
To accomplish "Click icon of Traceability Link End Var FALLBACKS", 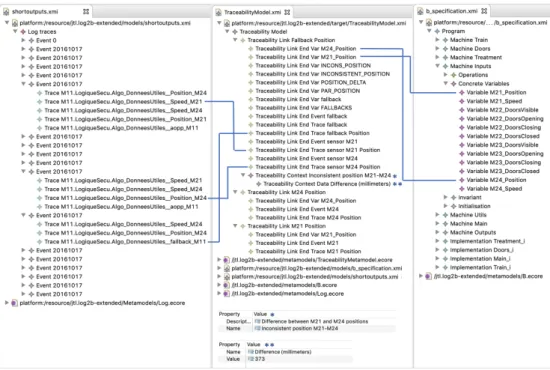I will pos(251,108).
